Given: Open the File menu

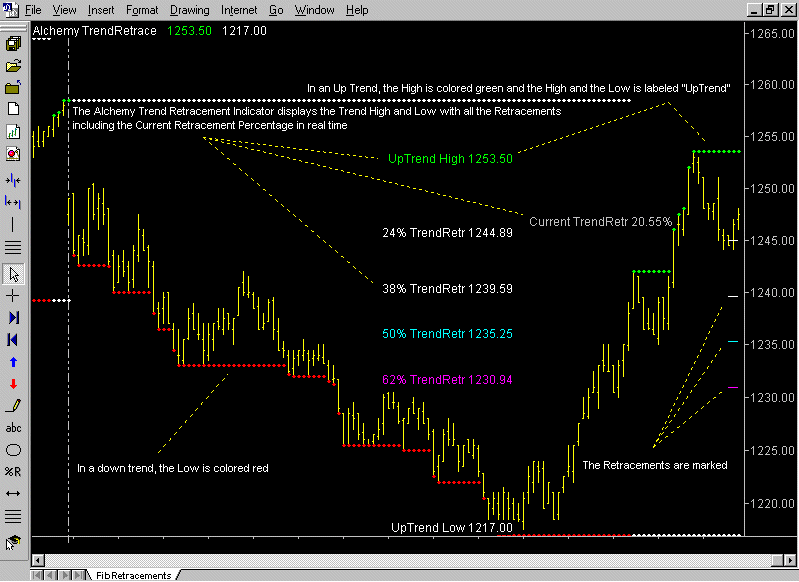Looking at the screenshot, I should click(x=33, y=10).
